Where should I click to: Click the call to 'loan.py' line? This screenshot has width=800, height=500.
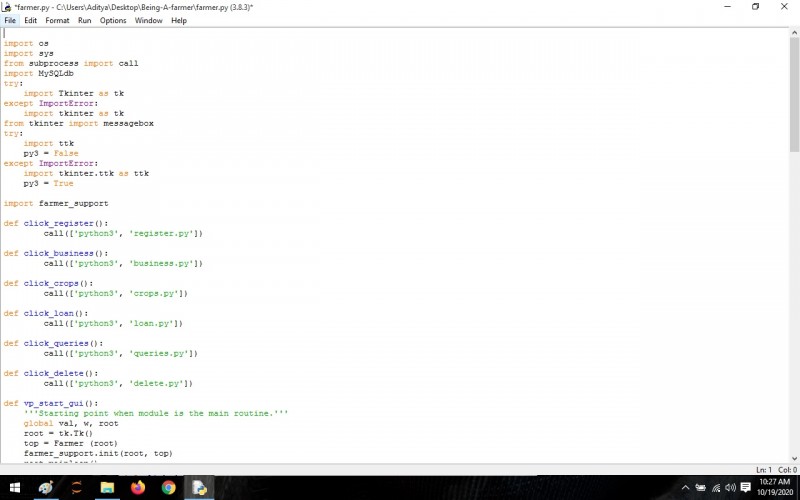pyautogui.click(x=113, y=323)
